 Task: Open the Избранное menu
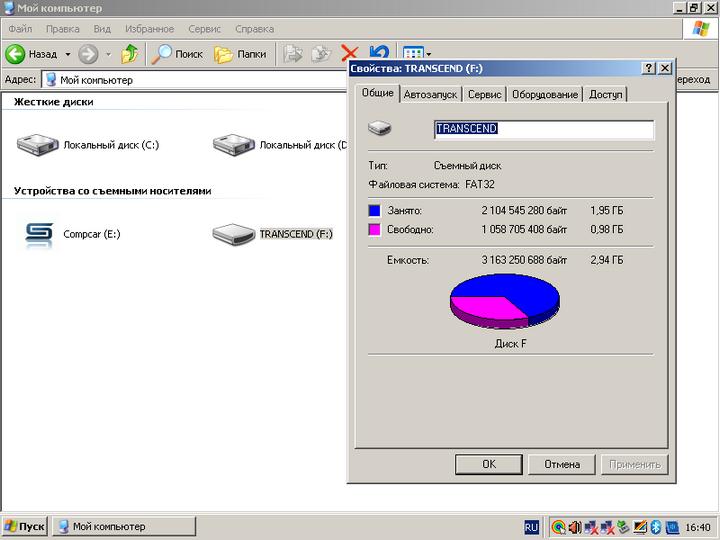[149, 29]
